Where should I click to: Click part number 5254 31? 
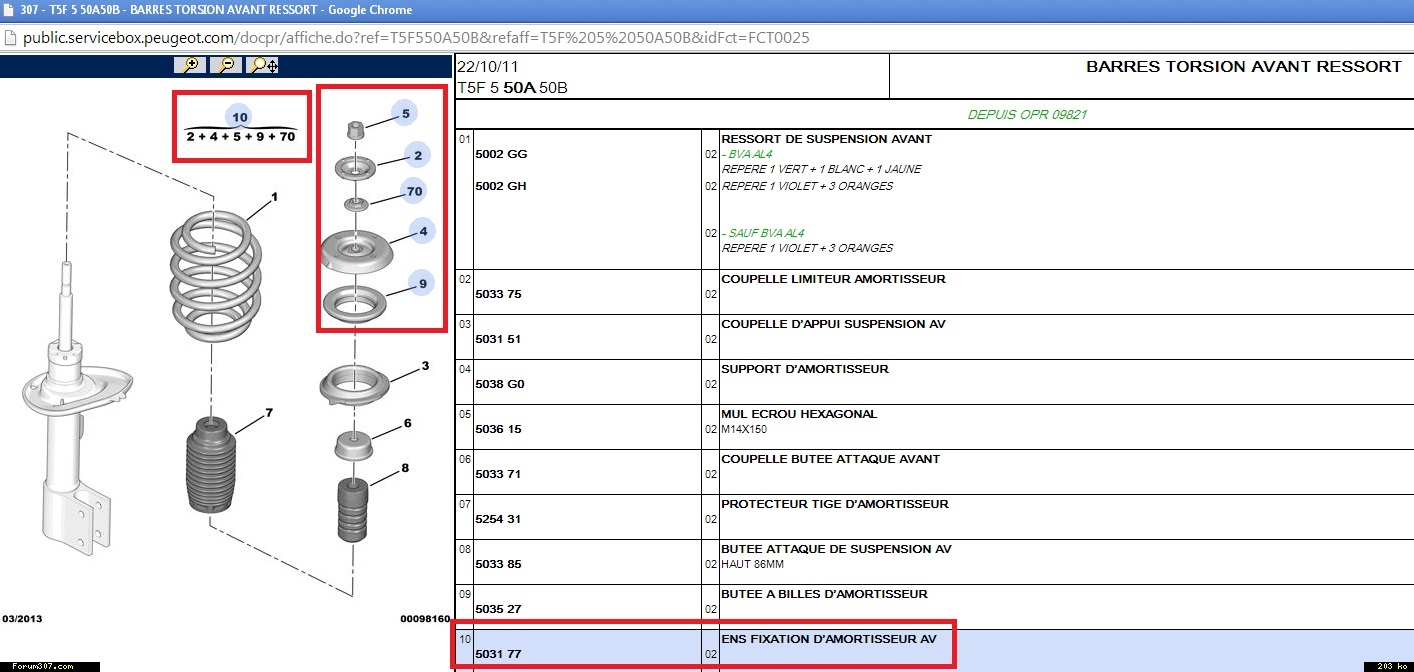pyautogui.click(x=498, y=519)
